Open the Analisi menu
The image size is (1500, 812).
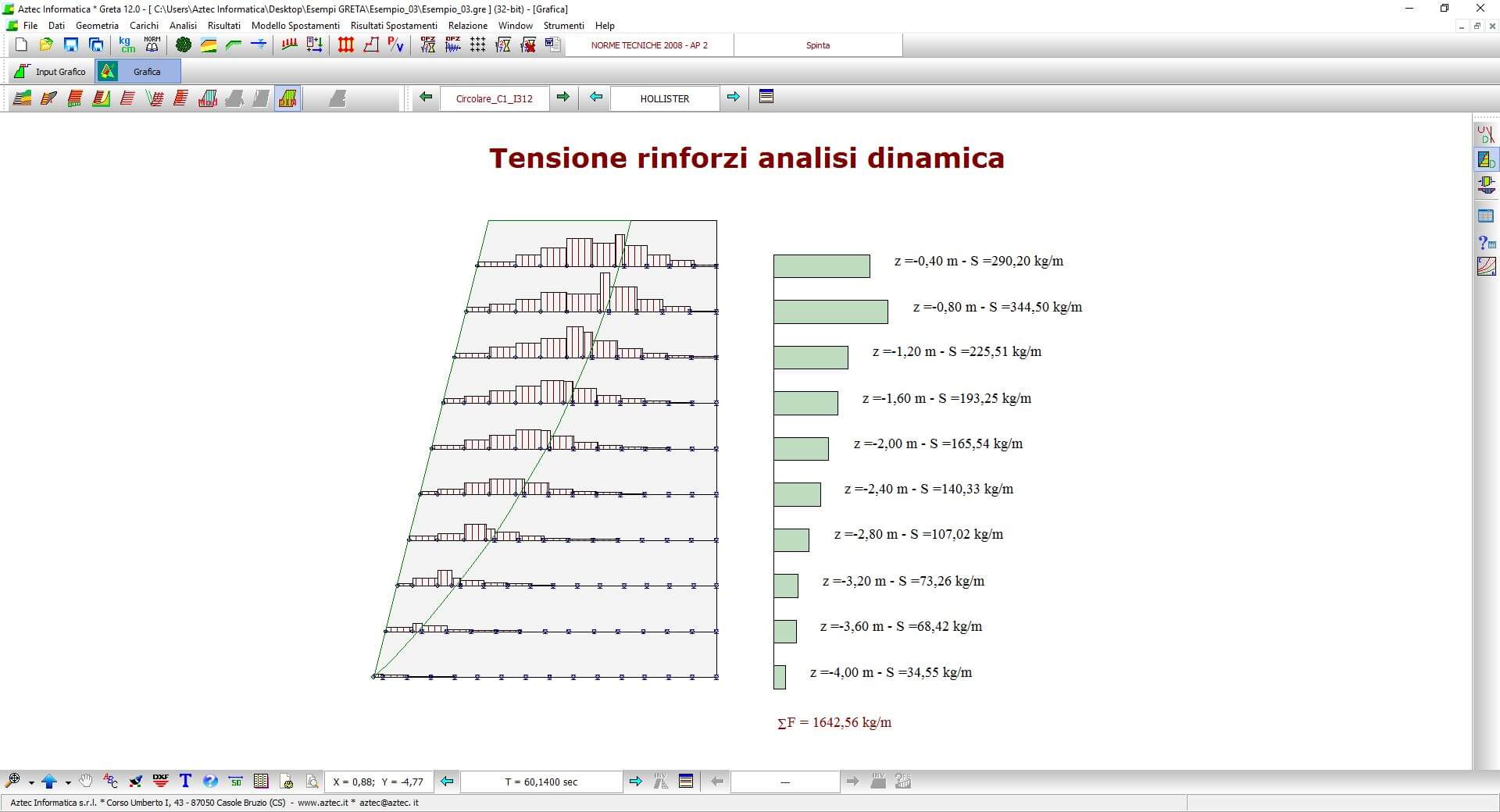(x=183, y=26)
